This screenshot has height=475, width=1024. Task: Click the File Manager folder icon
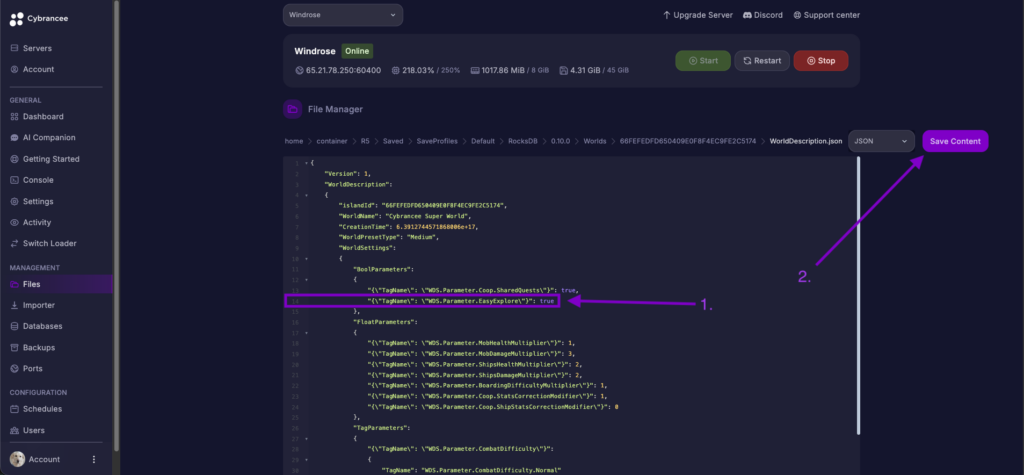click(x=293, y=108)
